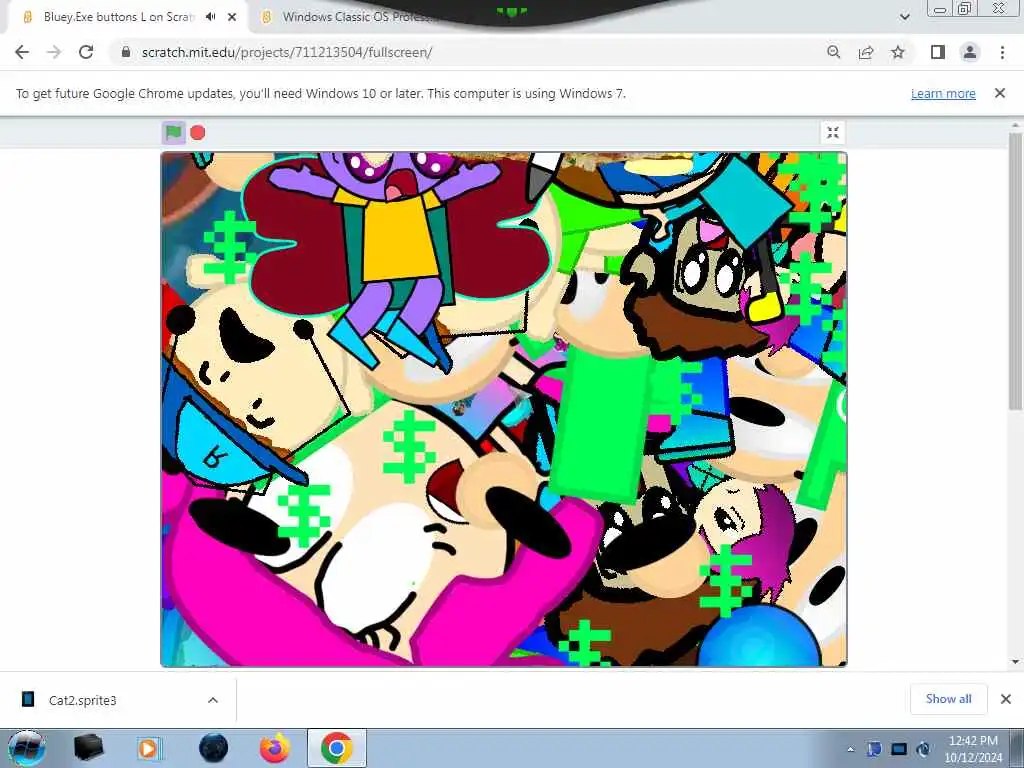The image size is (1024, 768).
Task: Open the volume tray icon
Action: 923,749
